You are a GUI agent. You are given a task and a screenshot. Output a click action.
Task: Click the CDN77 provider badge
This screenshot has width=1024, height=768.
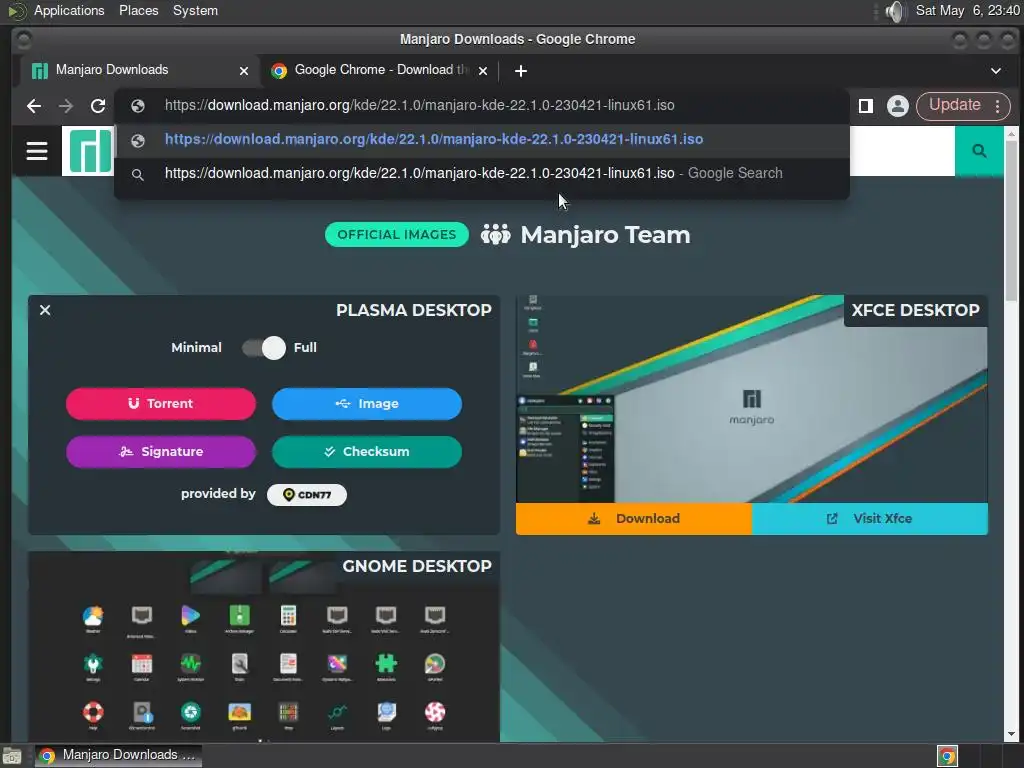[x=307, y=495]
